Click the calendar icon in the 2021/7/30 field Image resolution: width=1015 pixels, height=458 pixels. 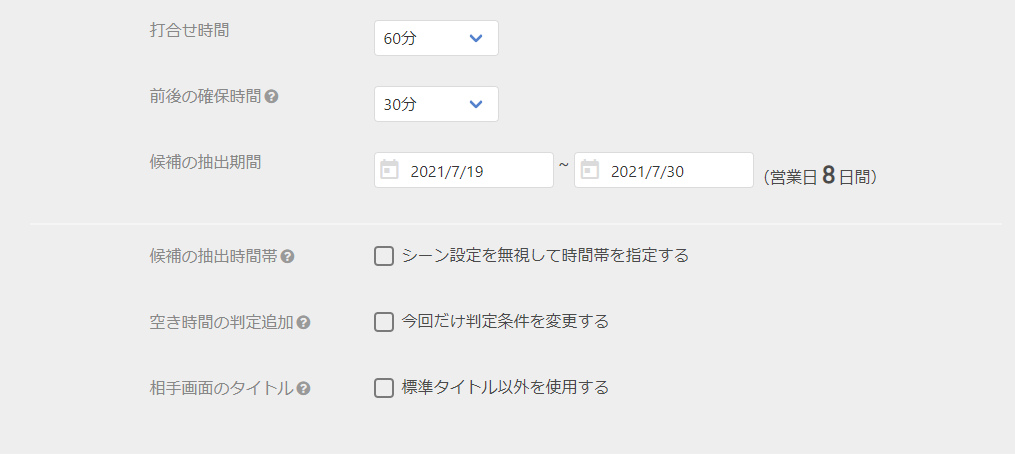(x=589, y=170)
